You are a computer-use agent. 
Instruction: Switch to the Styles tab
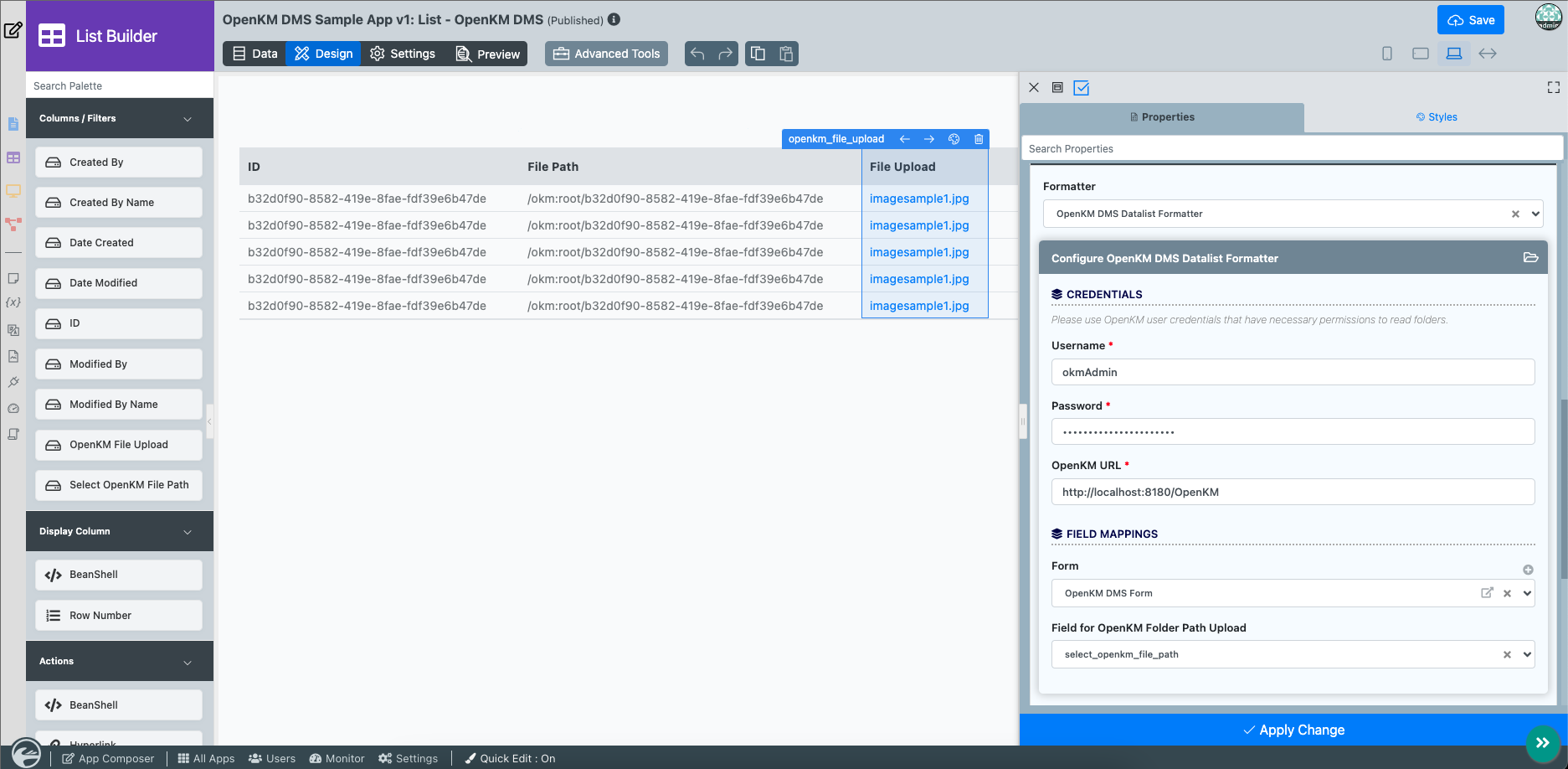[x=1436, y=117]
